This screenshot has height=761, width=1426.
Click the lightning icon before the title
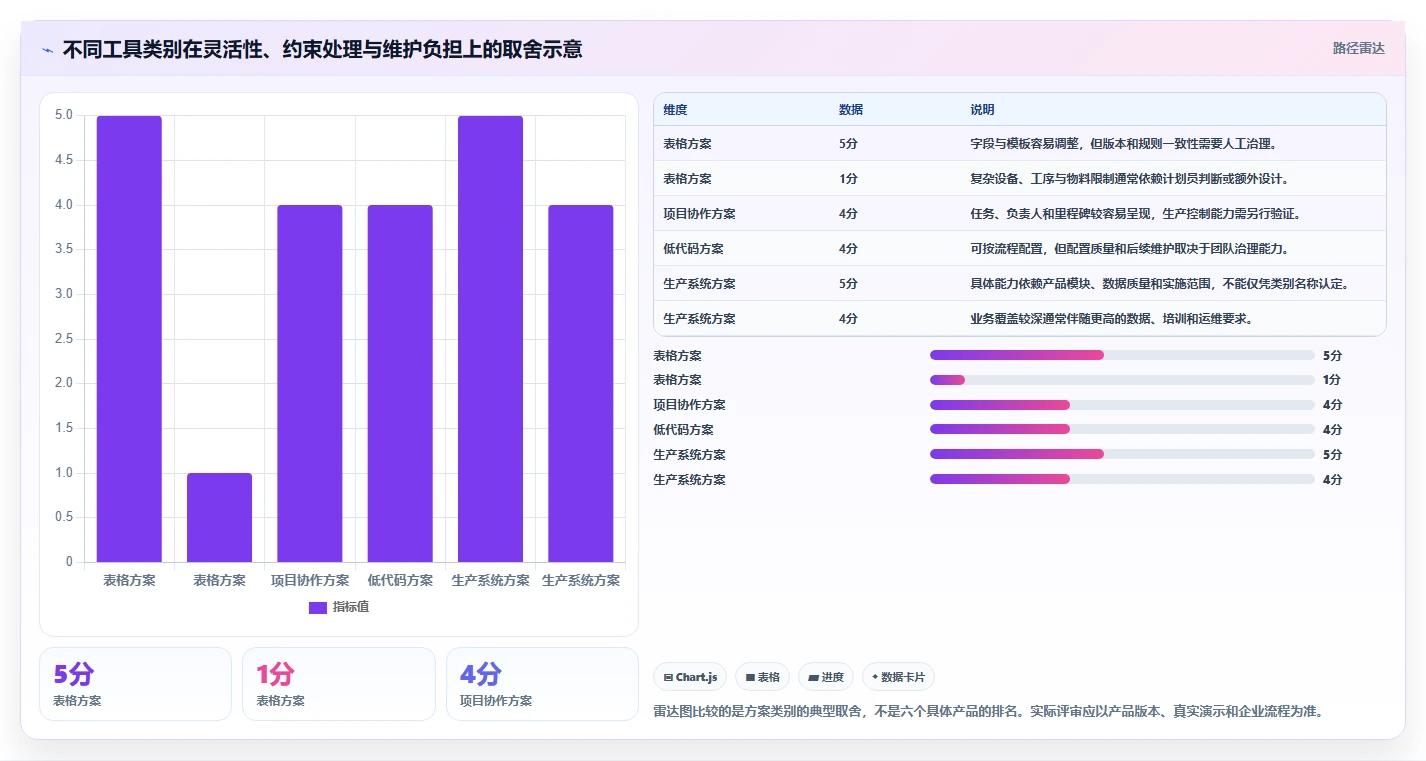pos(48,49)
